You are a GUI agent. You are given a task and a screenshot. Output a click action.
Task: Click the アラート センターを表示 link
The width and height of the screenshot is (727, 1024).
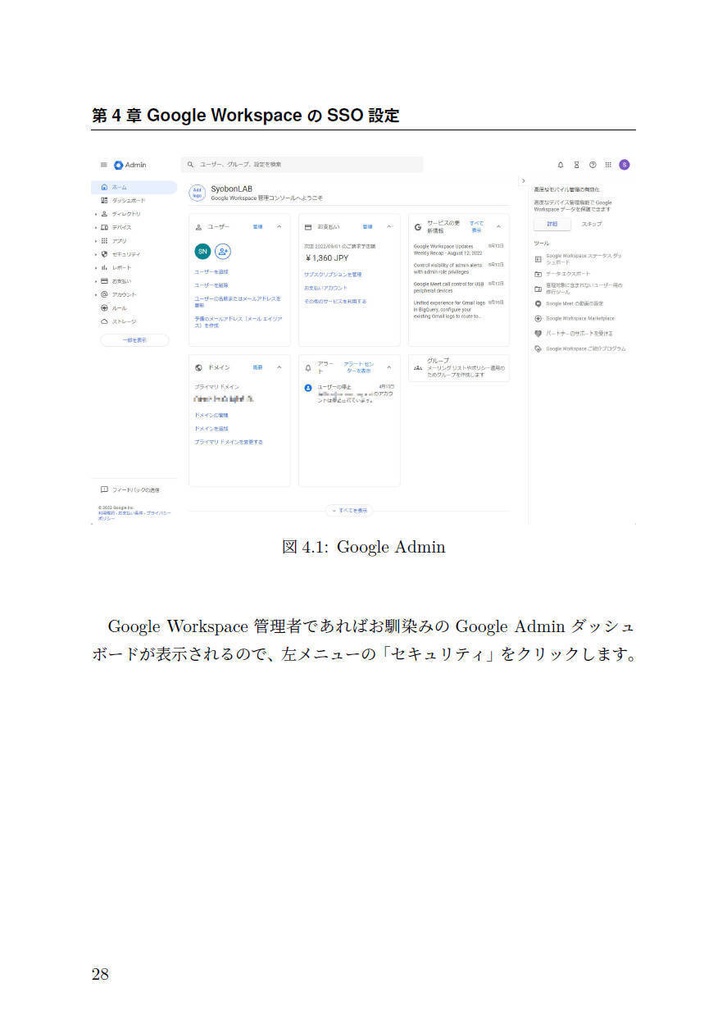click(x=359, y=367)
